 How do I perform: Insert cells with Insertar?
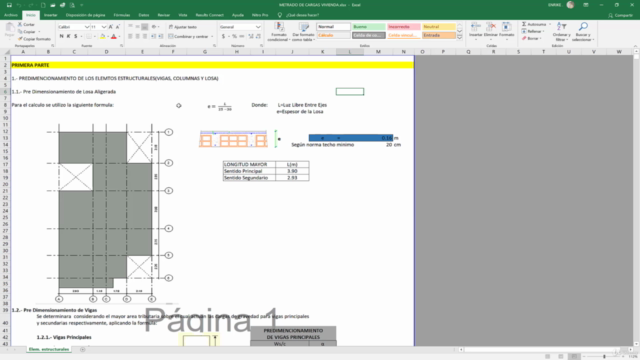pyautogui.click(x=476, y=31)
